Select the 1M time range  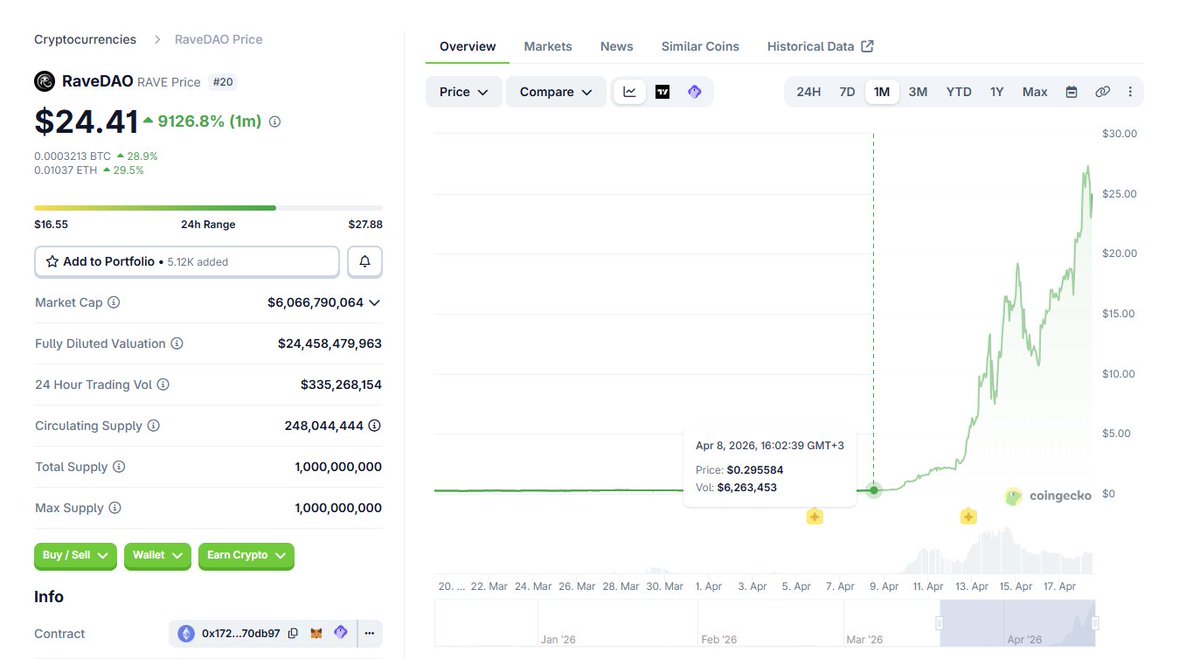click(x=882, y=92)
